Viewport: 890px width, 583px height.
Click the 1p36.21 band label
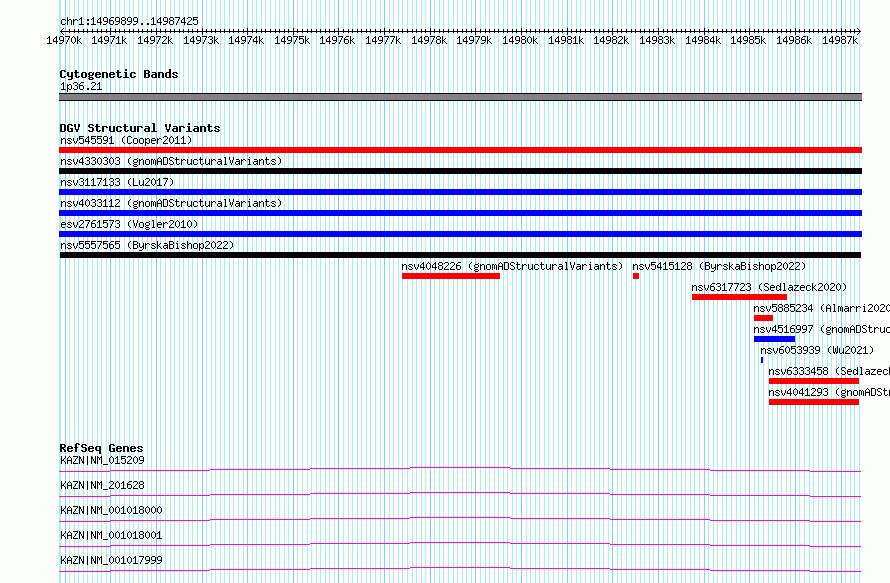pyautogui.click(x=81, y=86)
